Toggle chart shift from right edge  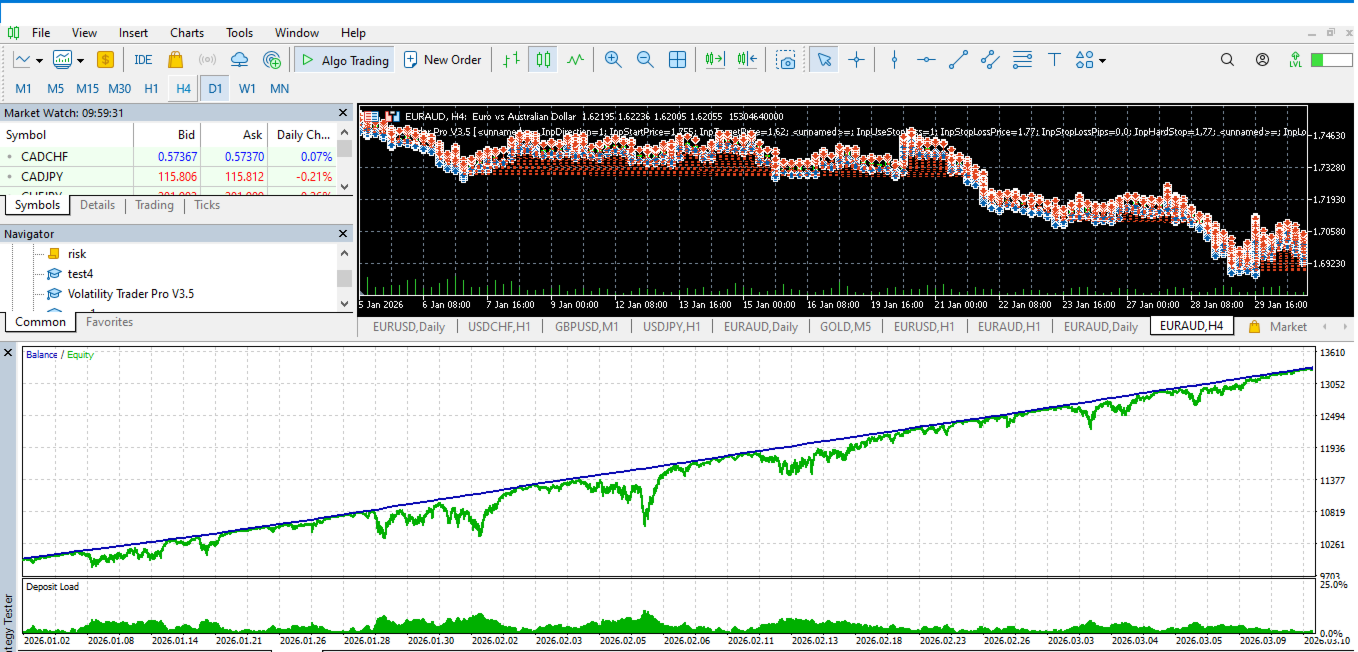[747, 60]
